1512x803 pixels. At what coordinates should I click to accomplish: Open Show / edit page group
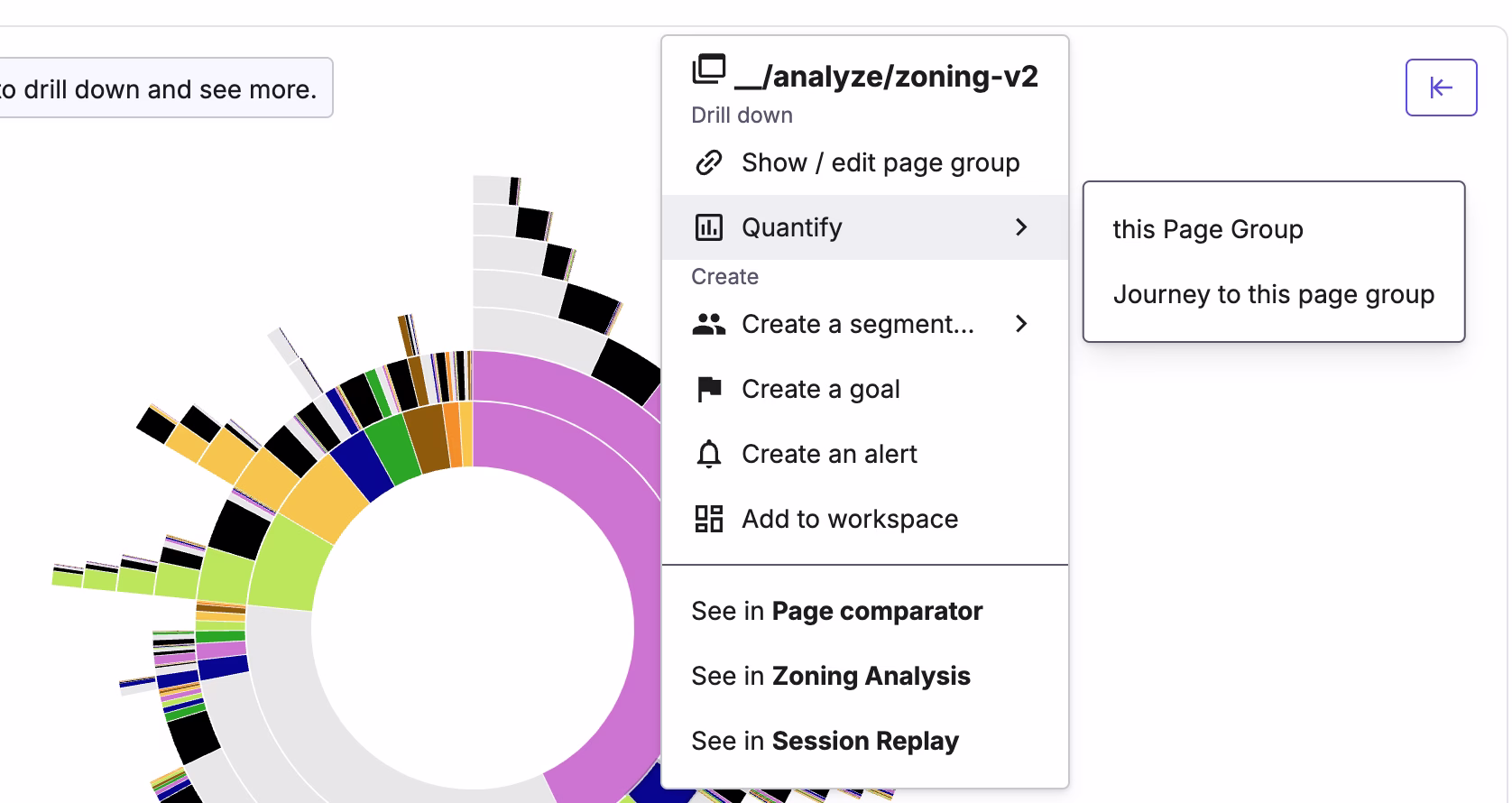pos(880,162)
